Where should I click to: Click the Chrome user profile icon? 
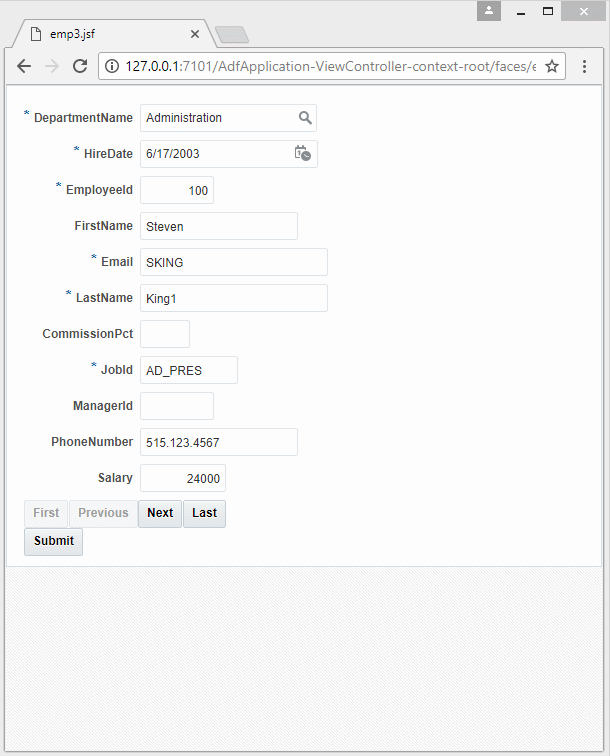(488, 11)
